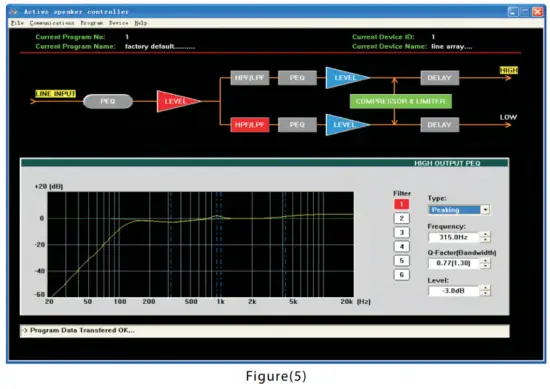This screenshot has width=550, height=389.
Task: Open the Program menu
Action: tap(91, 23)
